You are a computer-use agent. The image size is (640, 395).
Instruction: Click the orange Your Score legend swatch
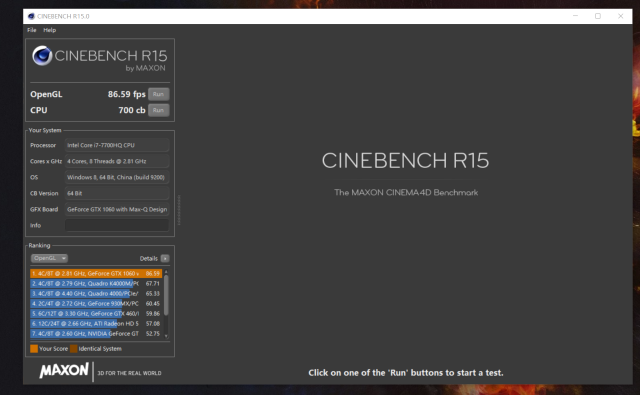pos(34,348)
